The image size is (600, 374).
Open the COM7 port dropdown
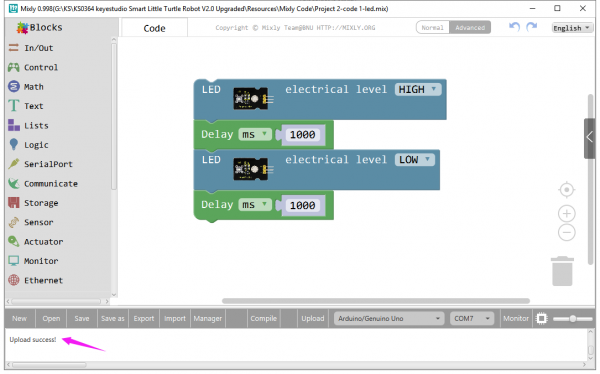click(471, 318)
